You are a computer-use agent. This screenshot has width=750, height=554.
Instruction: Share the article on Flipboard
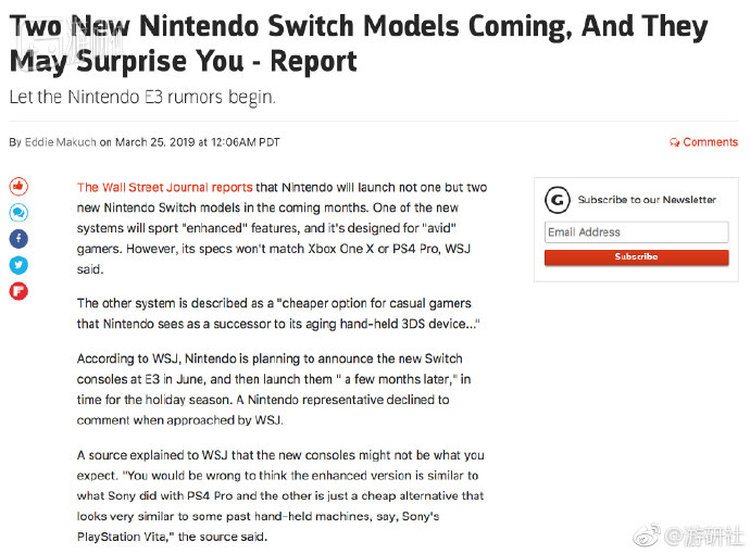[x=19, y=291]
